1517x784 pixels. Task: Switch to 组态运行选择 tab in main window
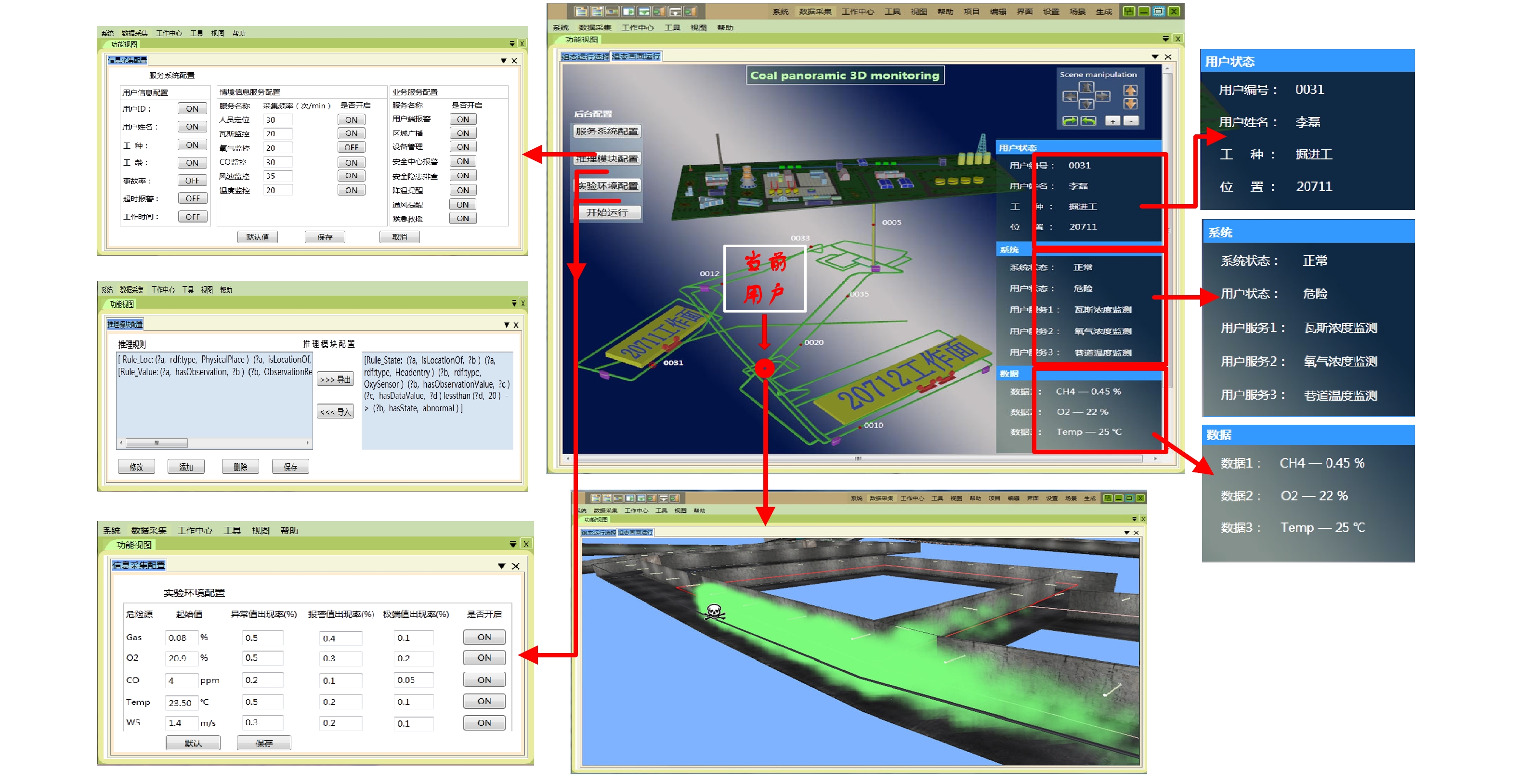point(585,56)
